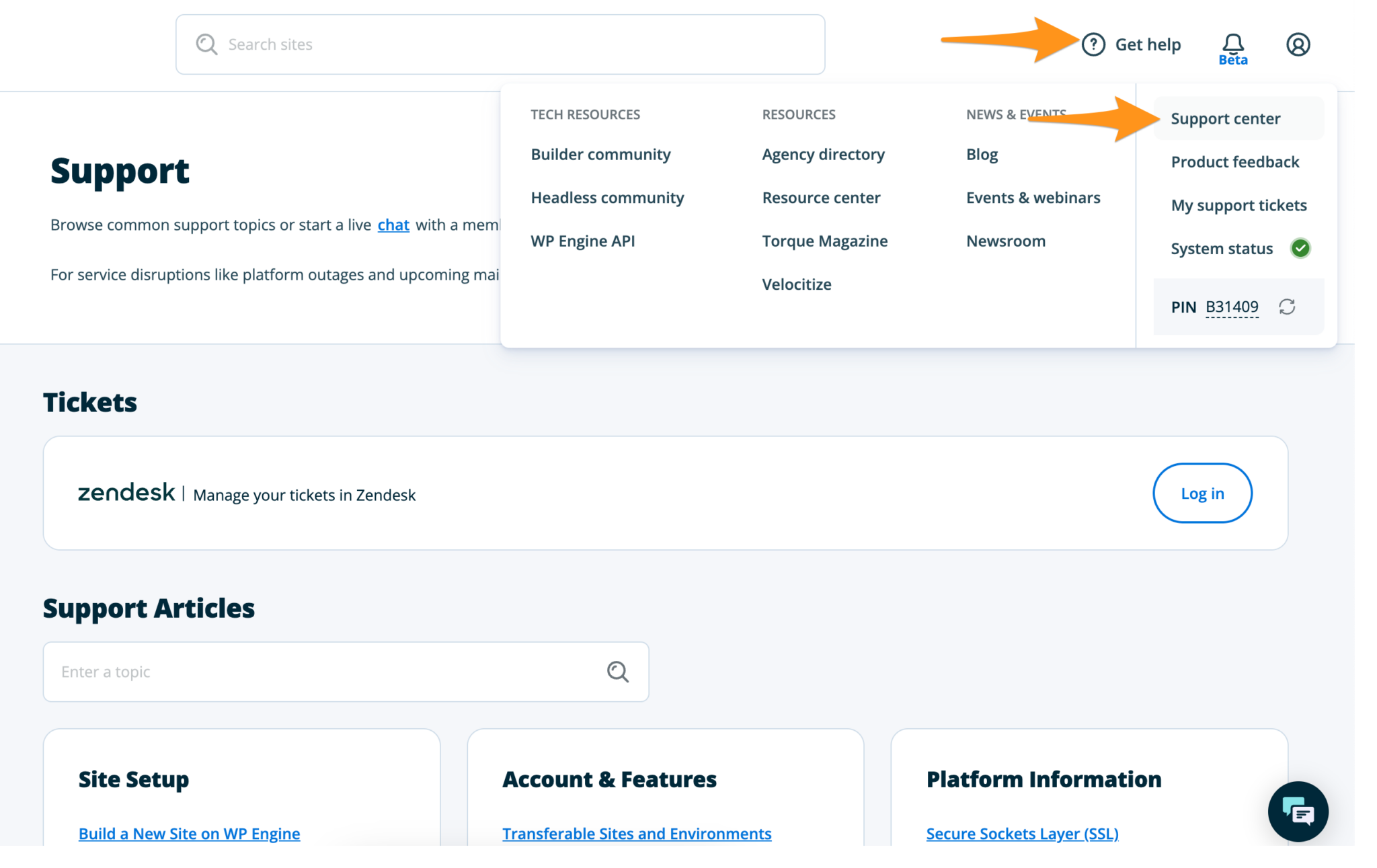Click the dashed underlined PIN B31409
Image resolution: width=1377 pixels, height=868 pixels.
[1232, 307]
